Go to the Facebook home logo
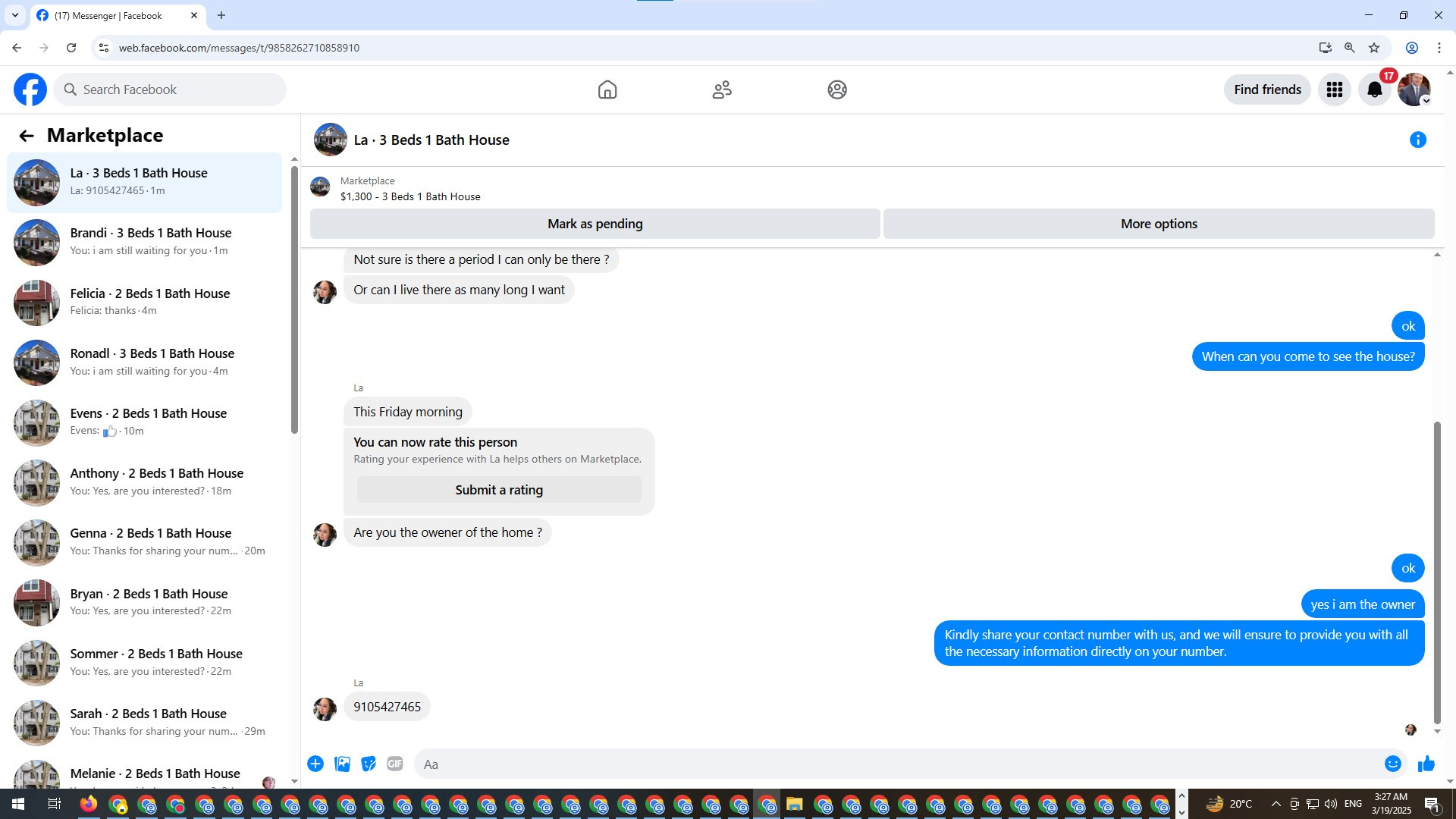This screenshot has height=819, width=1456. 30,89
